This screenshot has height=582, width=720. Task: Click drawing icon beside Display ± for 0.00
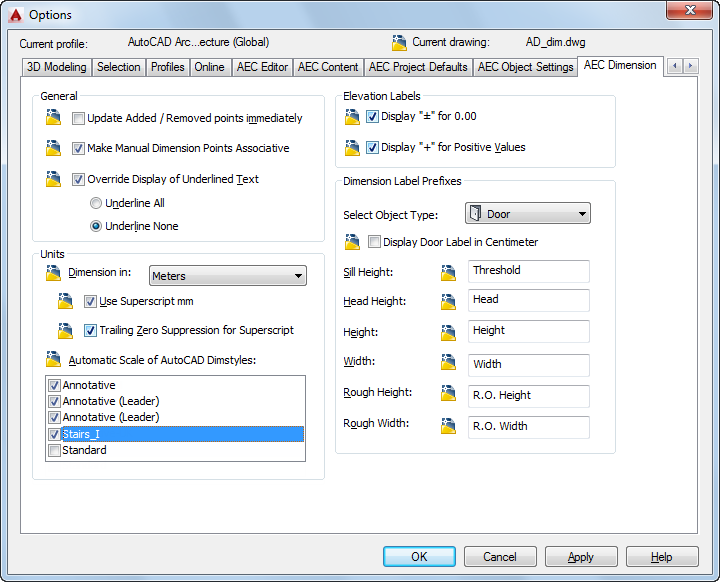point(352,117)
